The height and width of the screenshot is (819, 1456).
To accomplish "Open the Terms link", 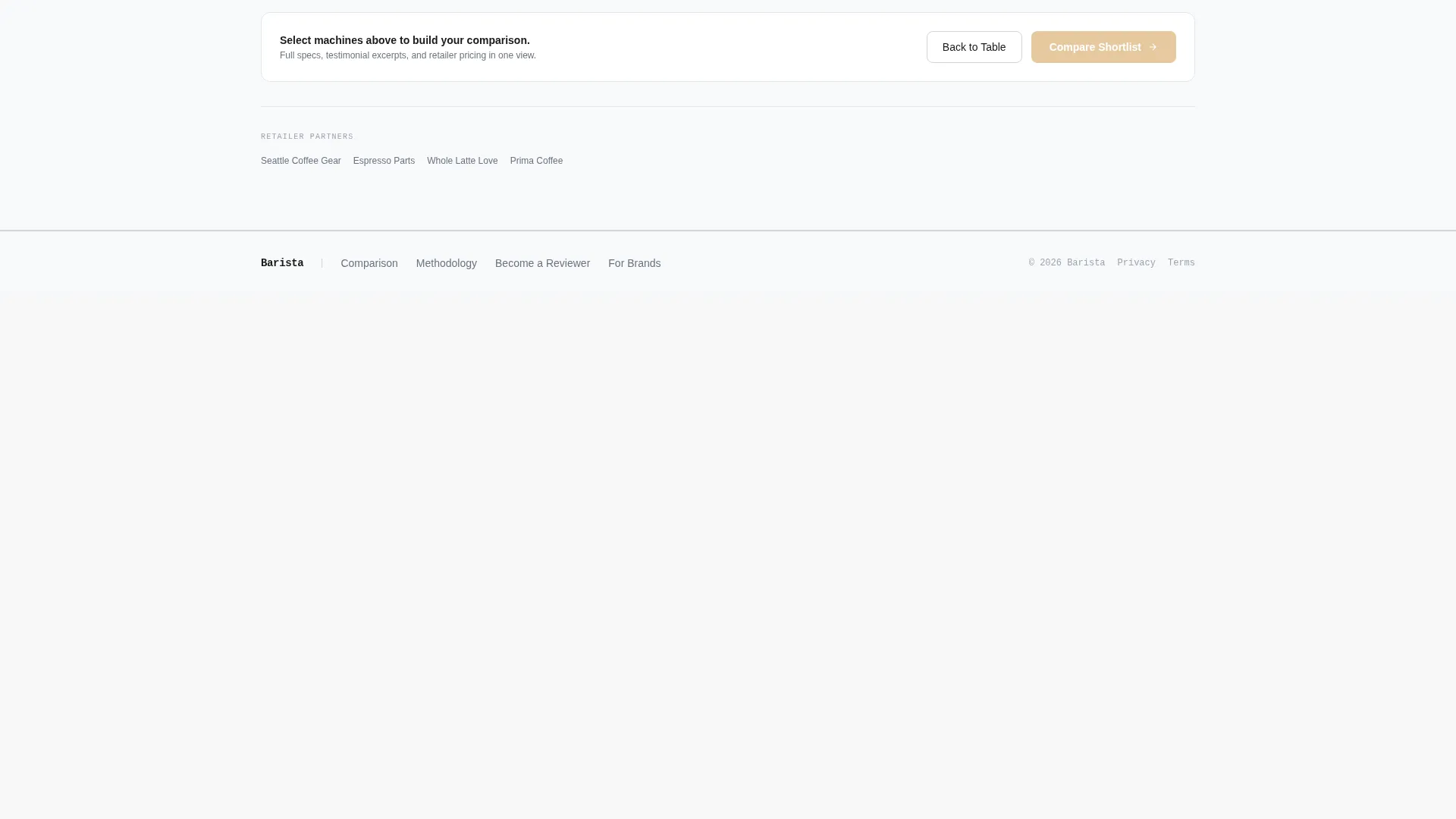I will click(x=1181, y=263).
